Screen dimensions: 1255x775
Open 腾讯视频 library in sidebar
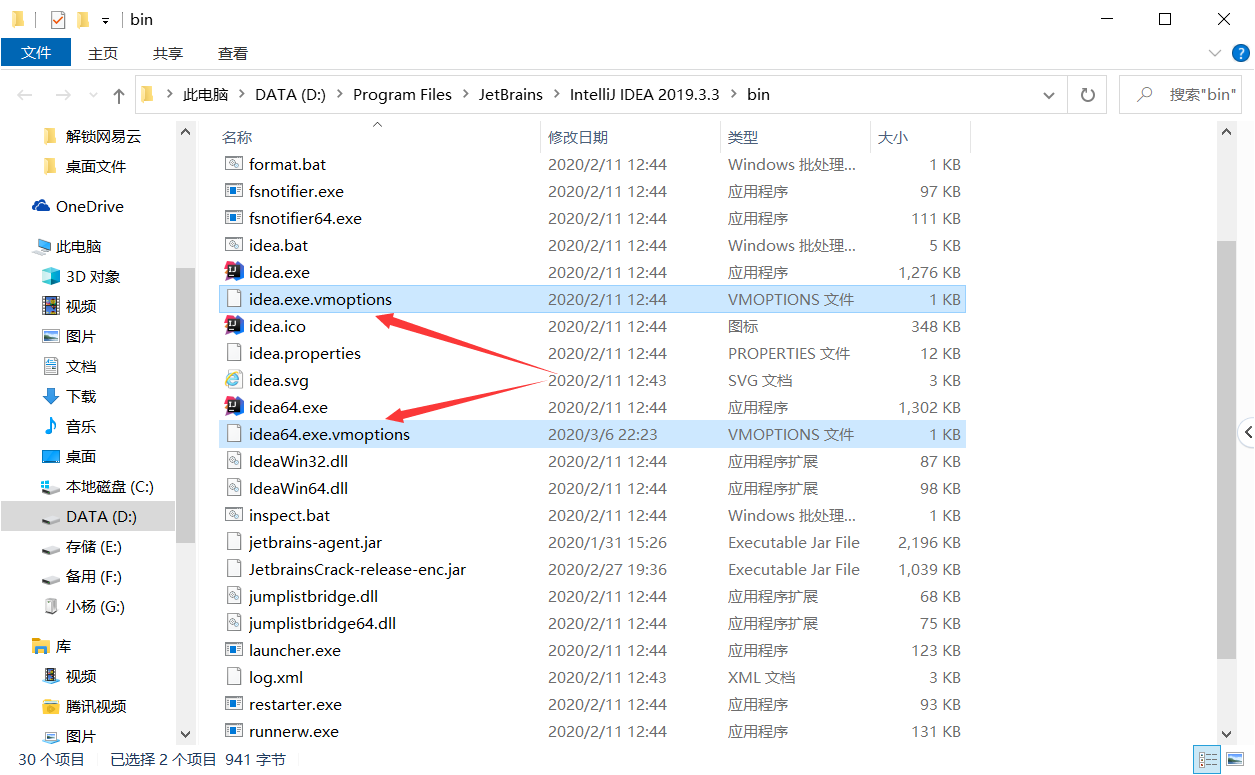click(x=84, y=706)
